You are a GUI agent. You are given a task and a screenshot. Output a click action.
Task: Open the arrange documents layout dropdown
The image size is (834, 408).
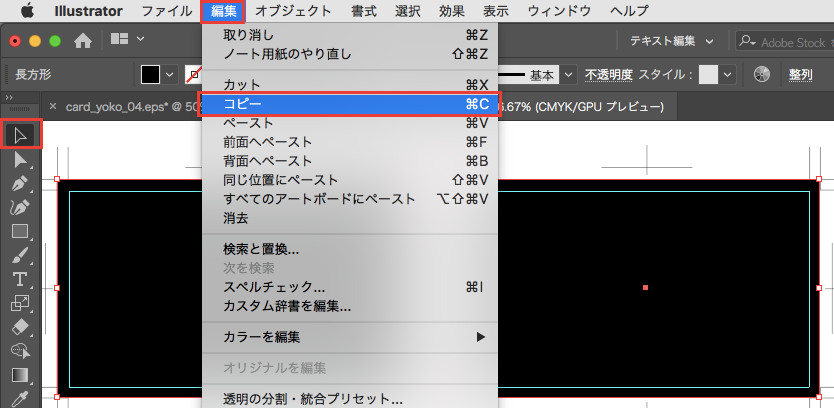(x=127, y=41)
